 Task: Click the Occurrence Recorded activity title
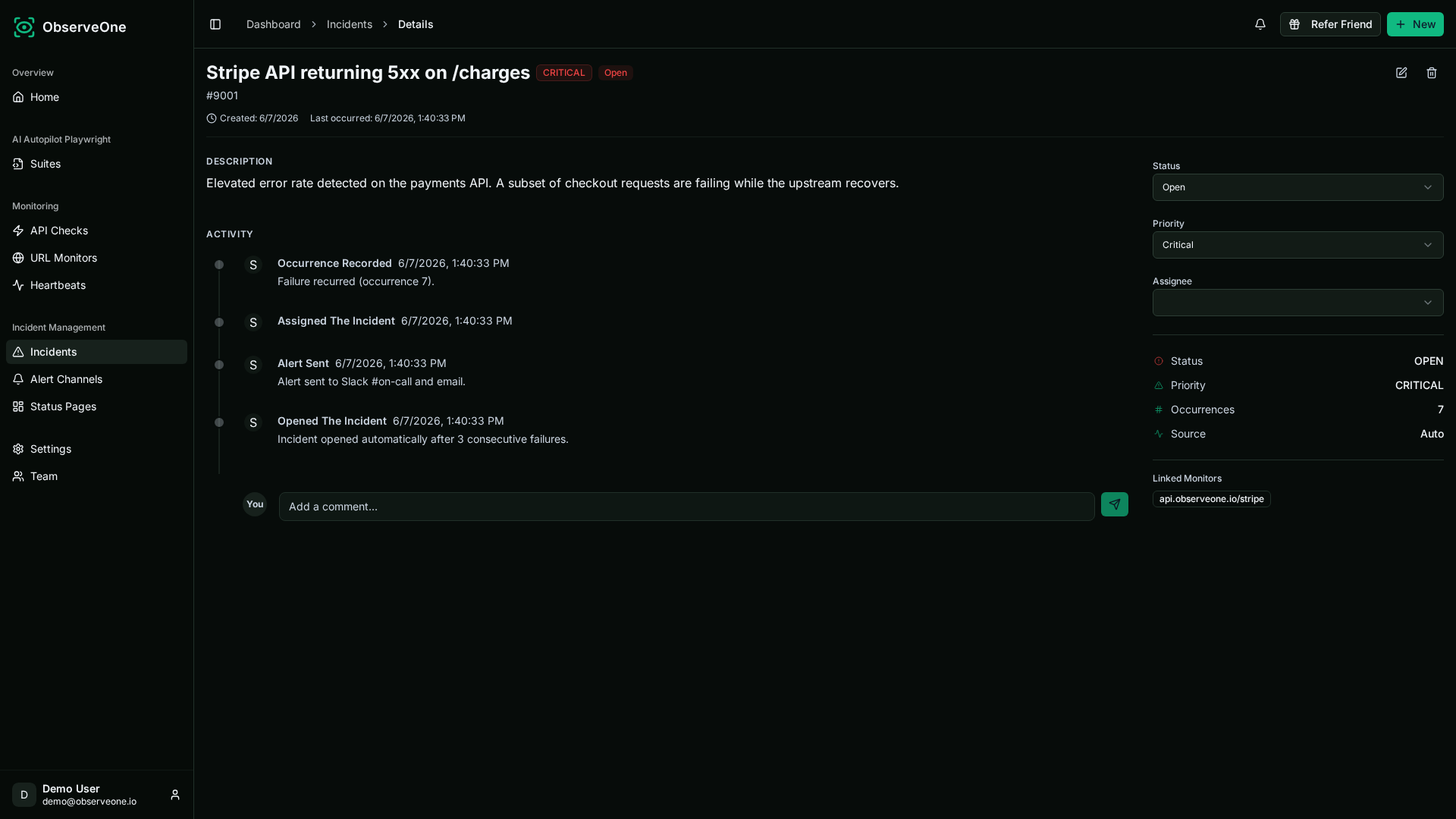[x=334, y=263]
